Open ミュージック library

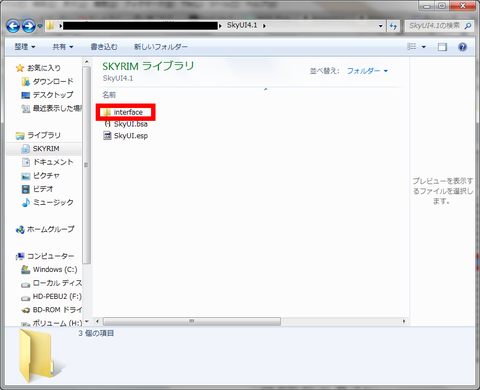[x=47, y=202]
